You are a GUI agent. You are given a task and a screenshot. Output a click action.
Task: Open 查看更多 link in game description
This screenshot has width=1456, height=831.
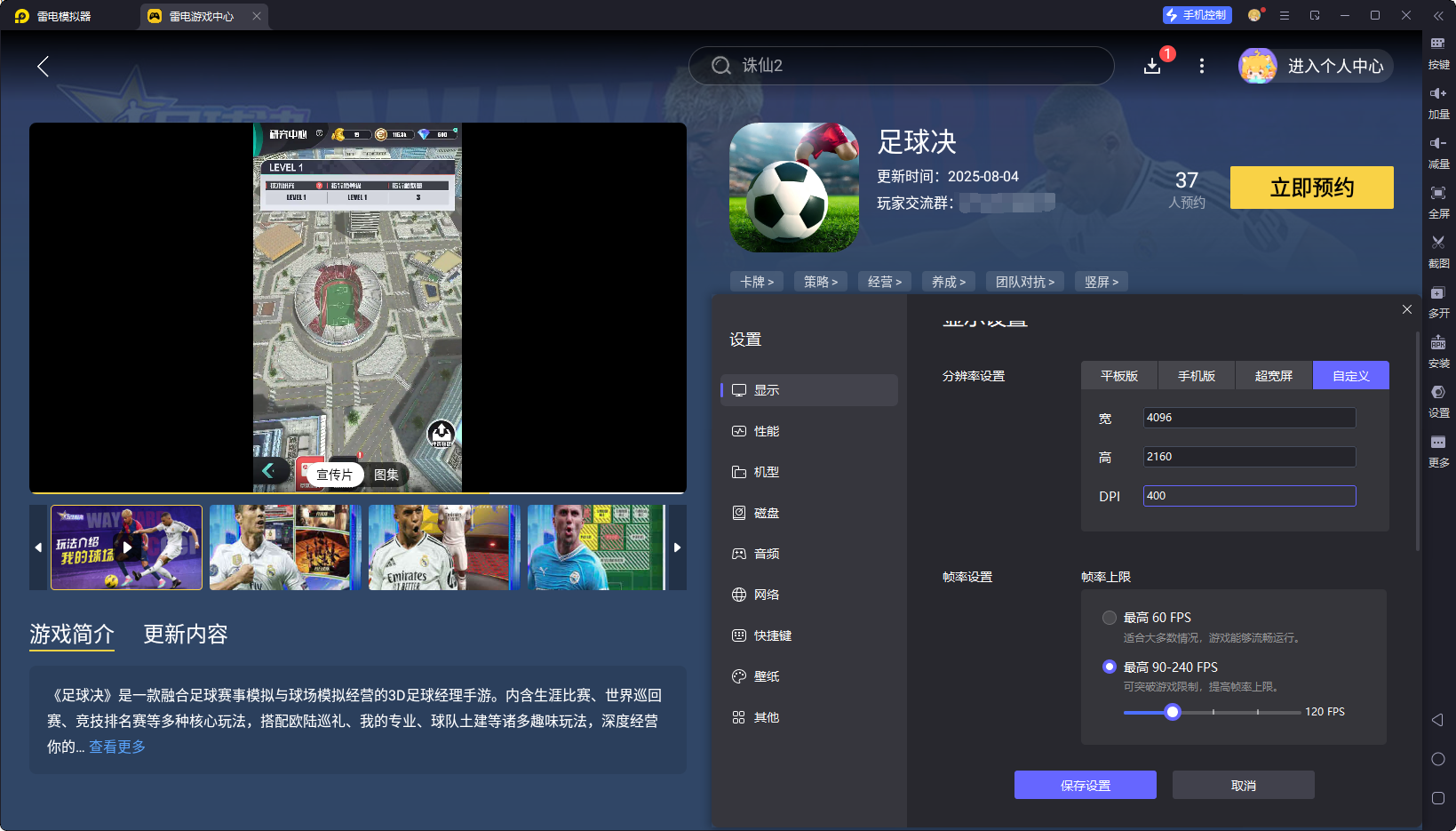pos(117,747)
